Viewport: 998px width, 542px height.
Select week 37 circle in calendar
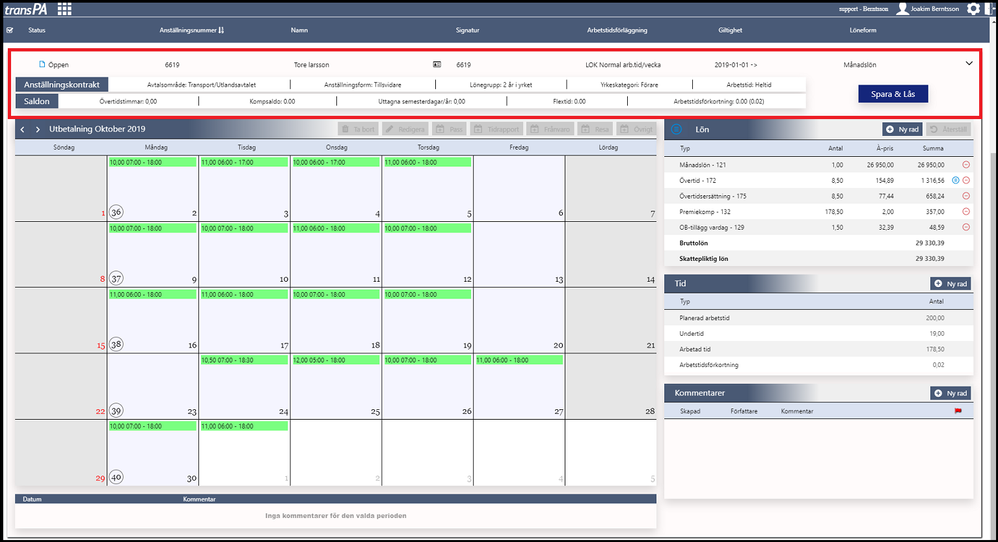tap(116, 278)
